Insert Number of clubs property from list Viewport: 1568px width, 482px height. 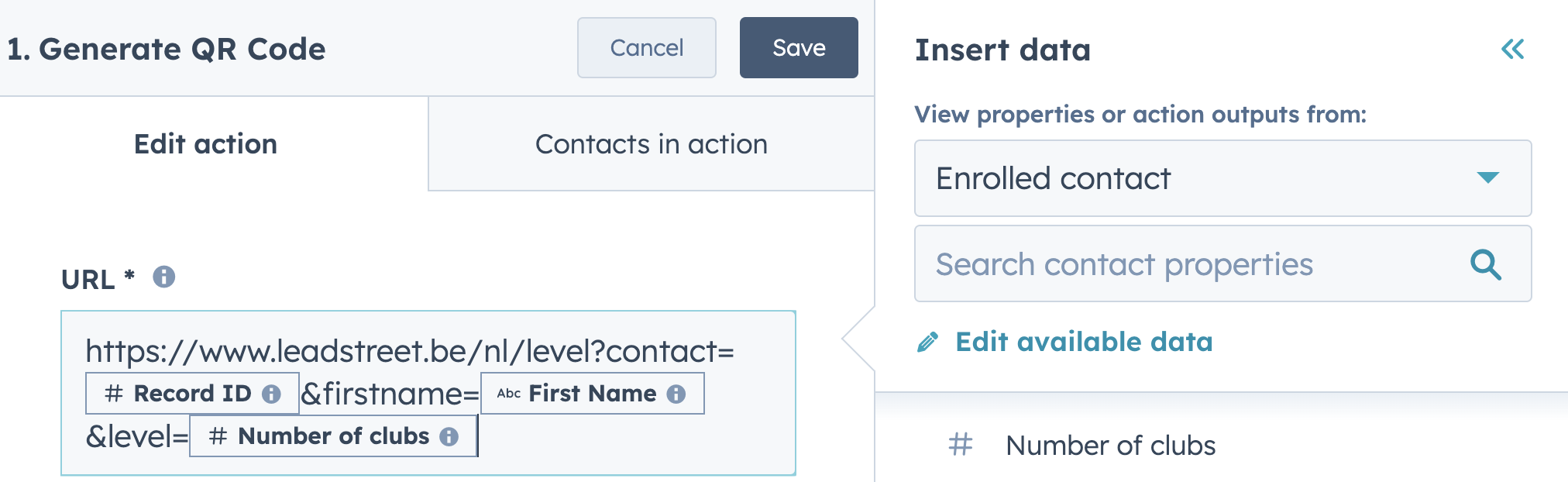pos(1110,446)
